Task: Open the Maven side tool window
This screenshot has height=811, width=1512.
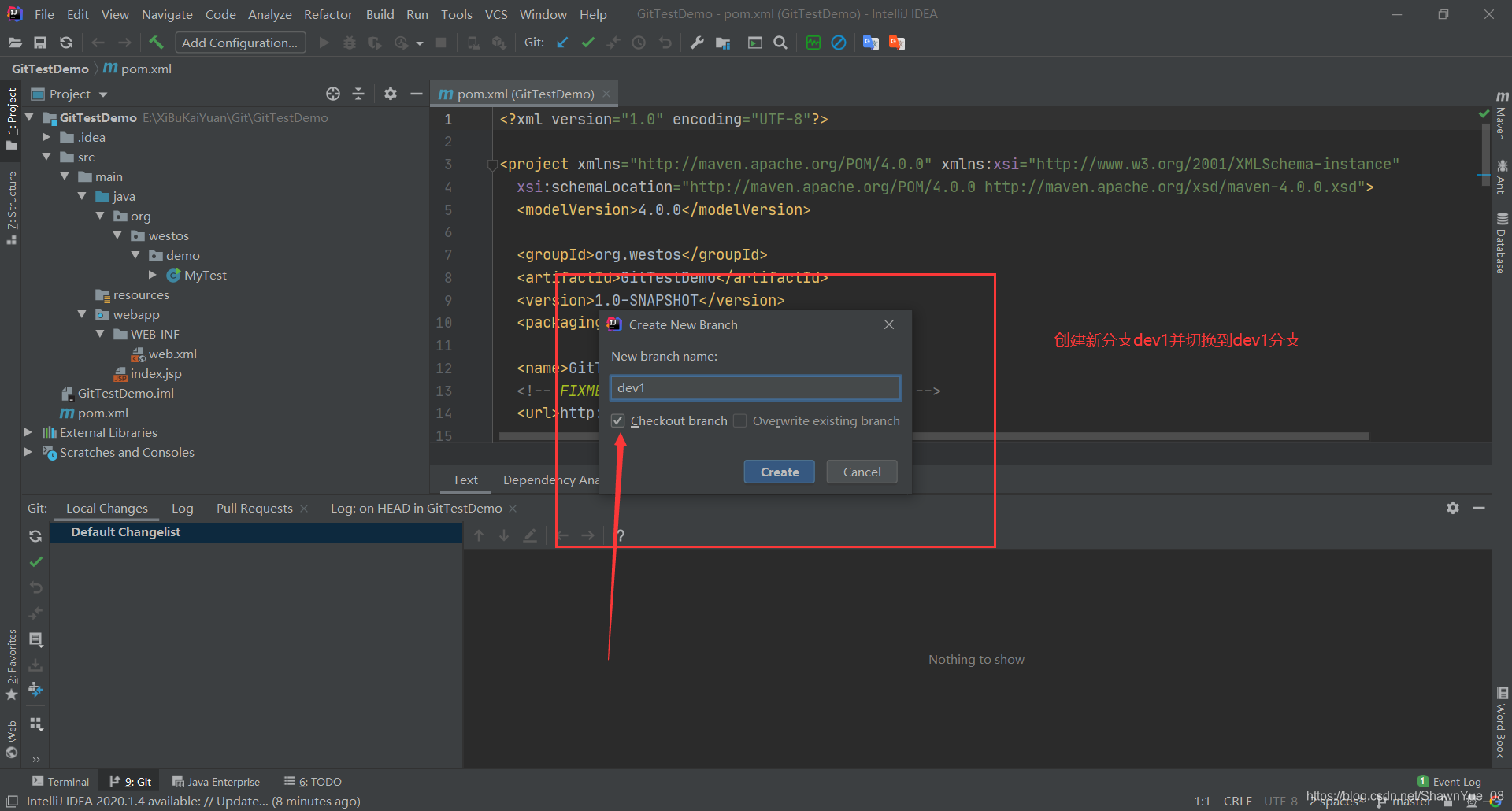Action: point(1502,116)
